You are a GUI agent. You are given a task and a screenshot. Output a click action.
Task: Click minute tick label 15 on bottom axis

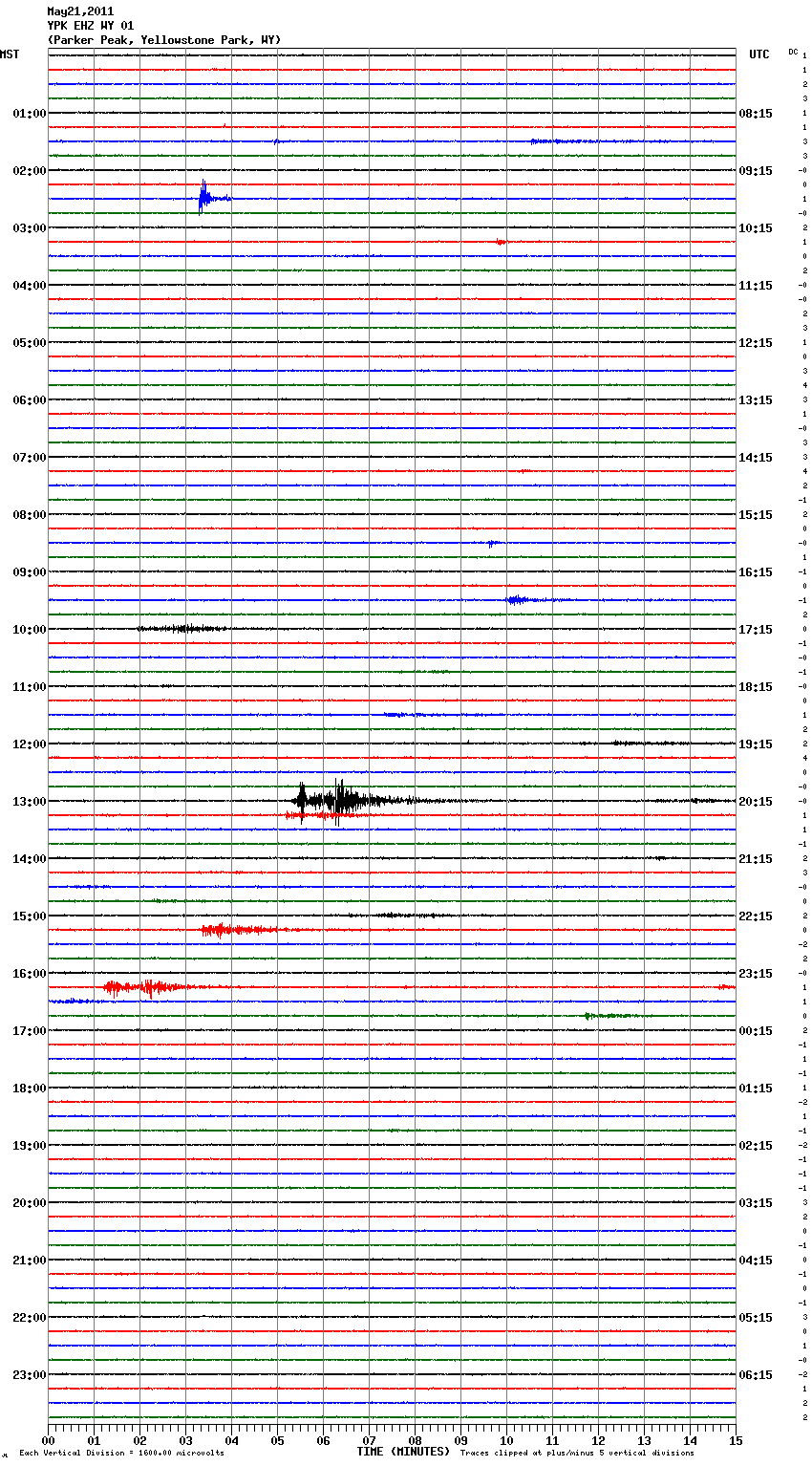[736, 1440]
